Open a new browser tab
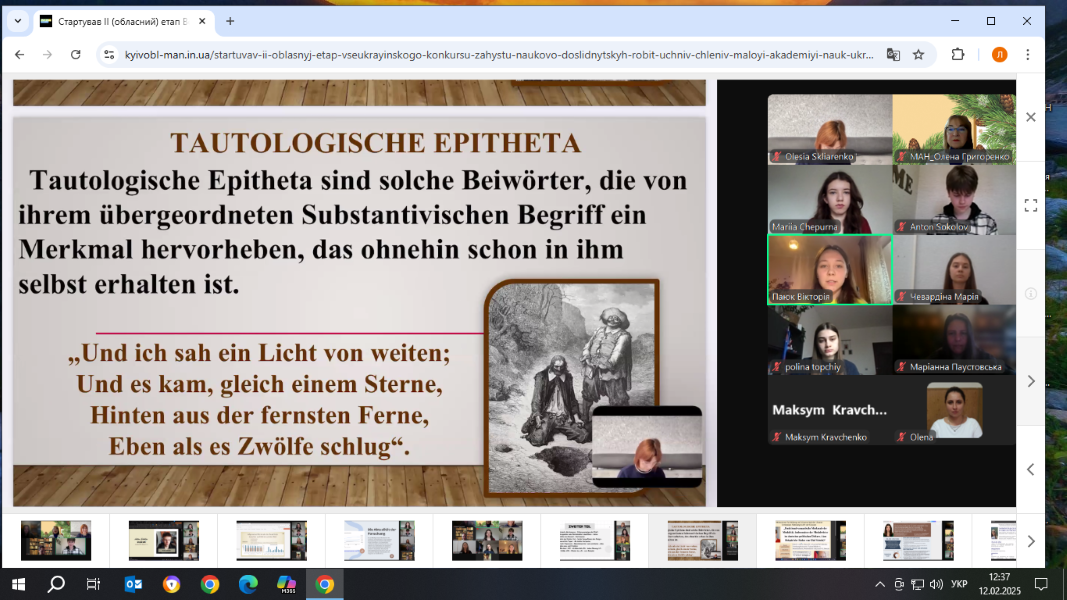The image size is (1067, 600). pyautogui.click(x=230, y=21)
